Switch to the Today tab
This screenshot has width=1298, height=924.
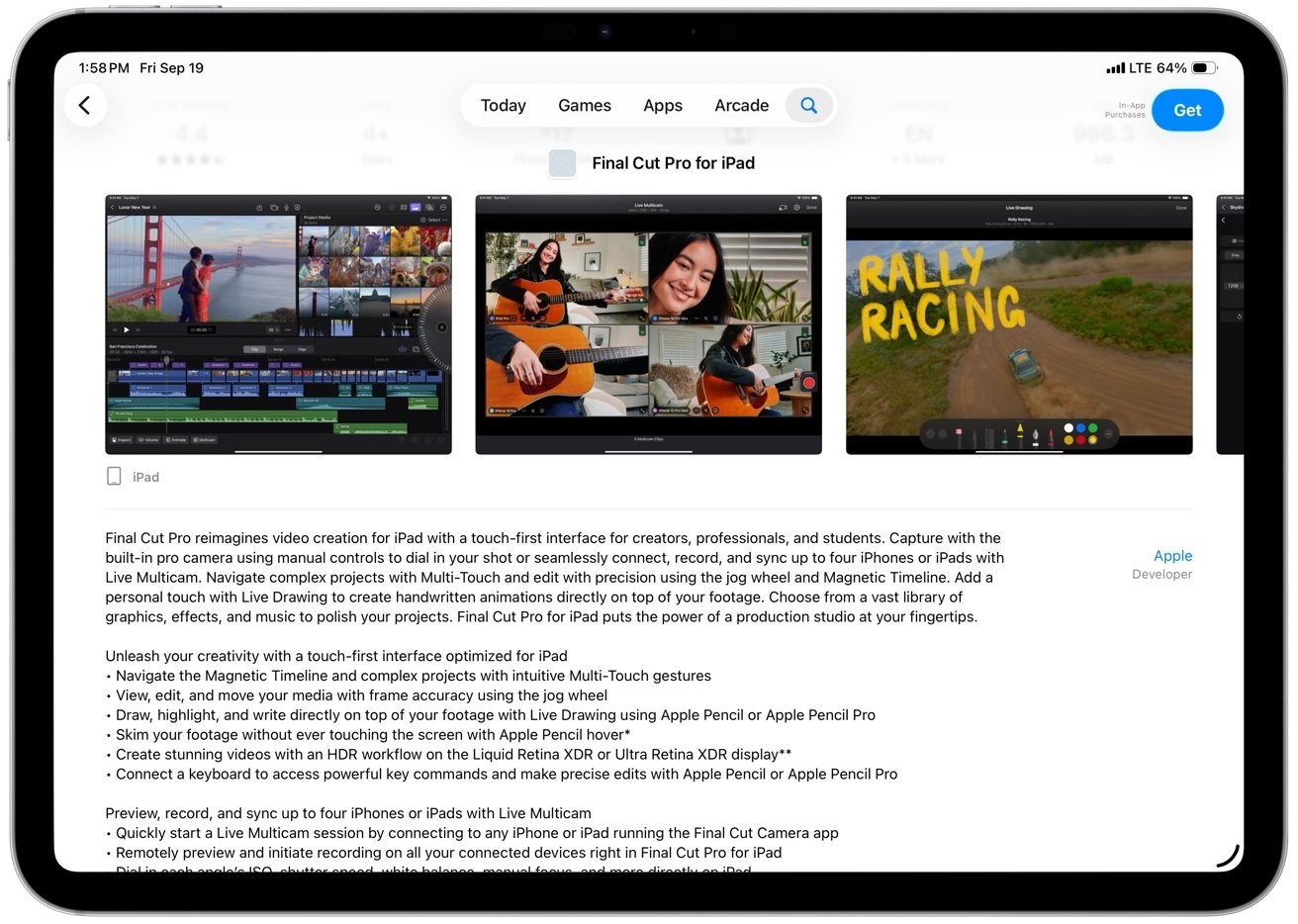click(x=503, y=106)
